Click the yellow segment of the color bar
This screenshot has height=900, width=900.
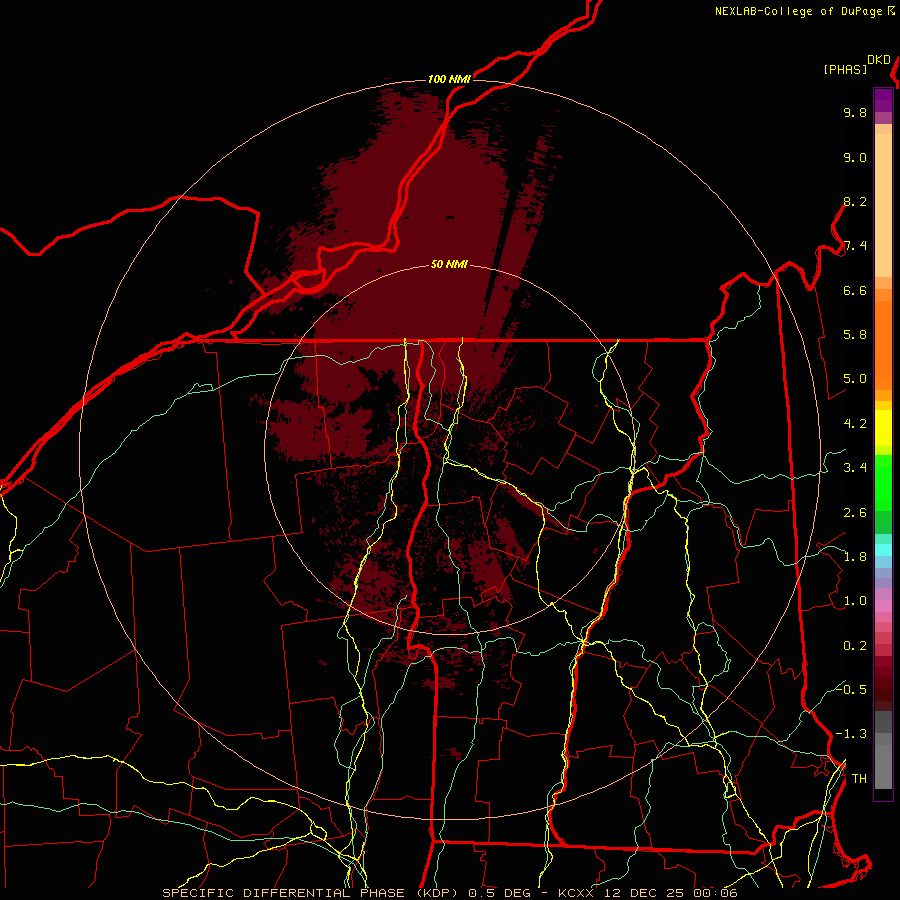click(x=883, y=427)
